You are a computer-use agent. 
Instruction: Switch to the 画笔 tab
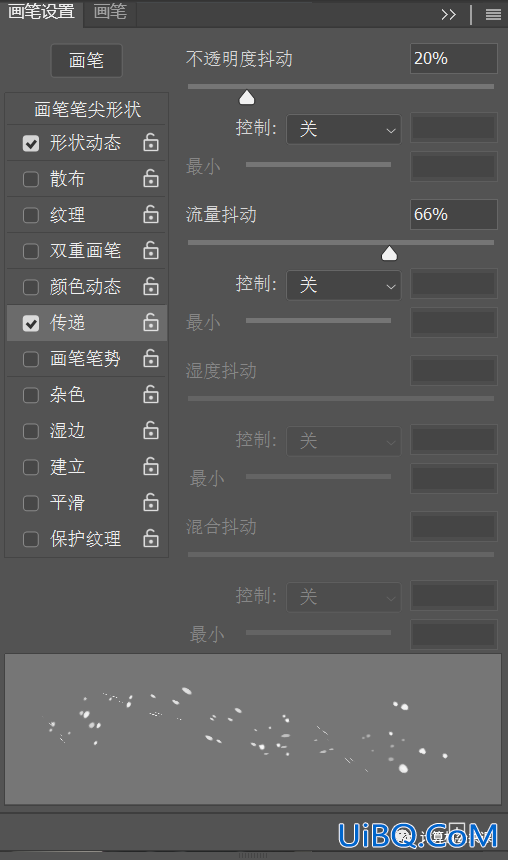pos(110,12)
